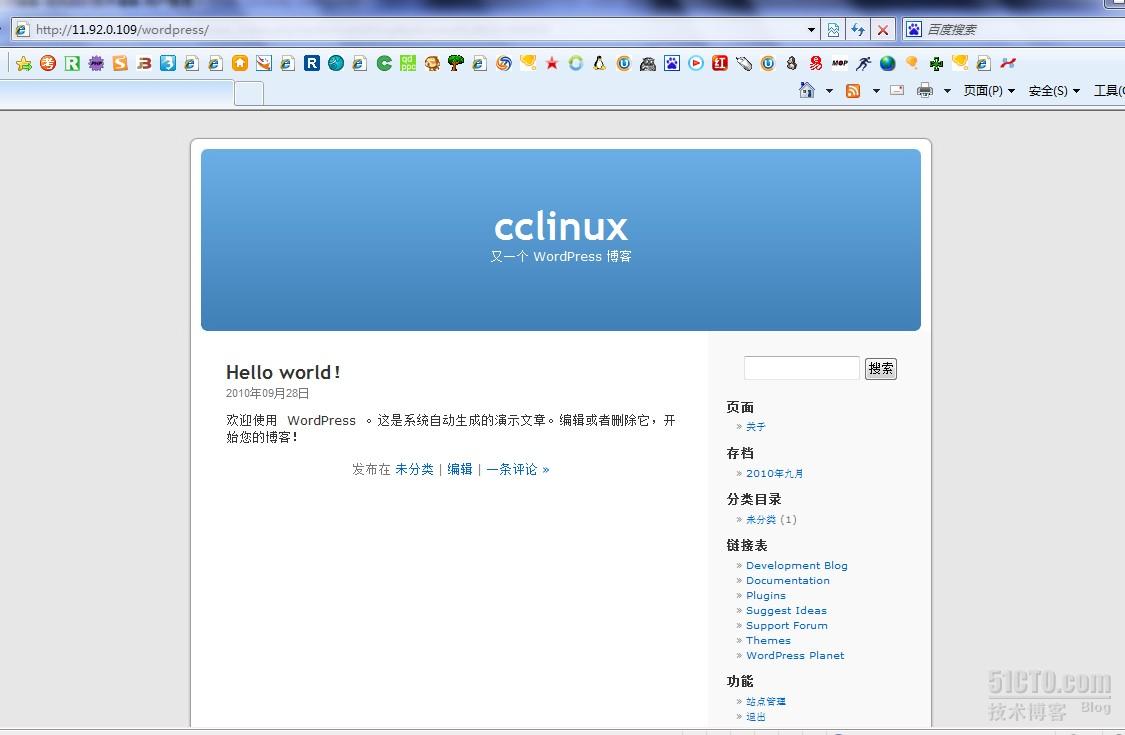Open the Themes link
Screen dimensions: 1125x735
pos(768,640)
